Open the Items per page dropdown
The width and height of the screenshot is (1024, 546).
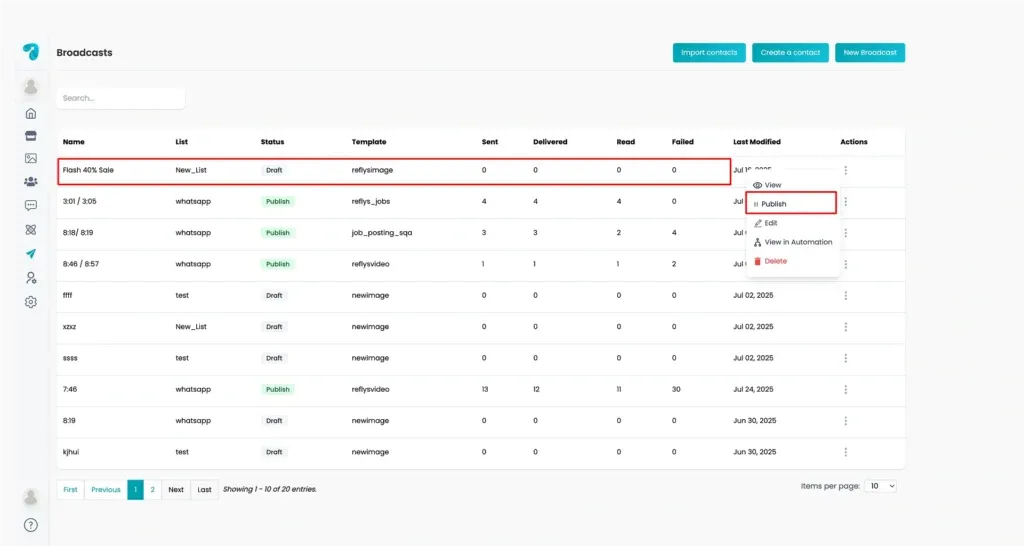click(880, 486)
